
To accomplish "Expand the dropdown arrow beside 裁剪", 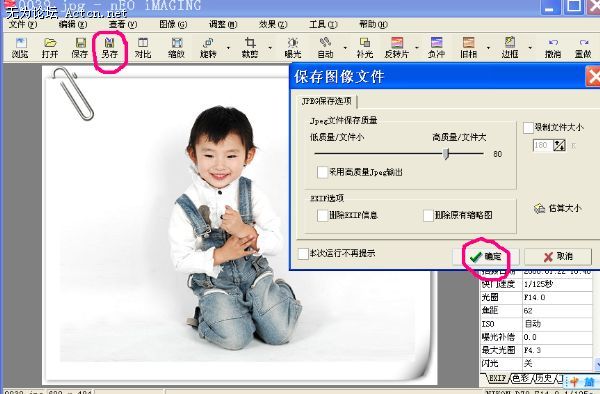I will tap(270, 48).
